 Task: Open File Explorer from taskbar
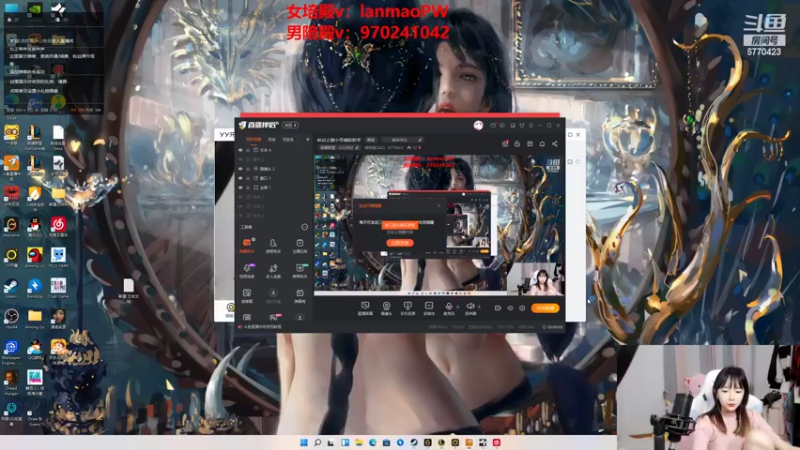[x=359, y=442]
